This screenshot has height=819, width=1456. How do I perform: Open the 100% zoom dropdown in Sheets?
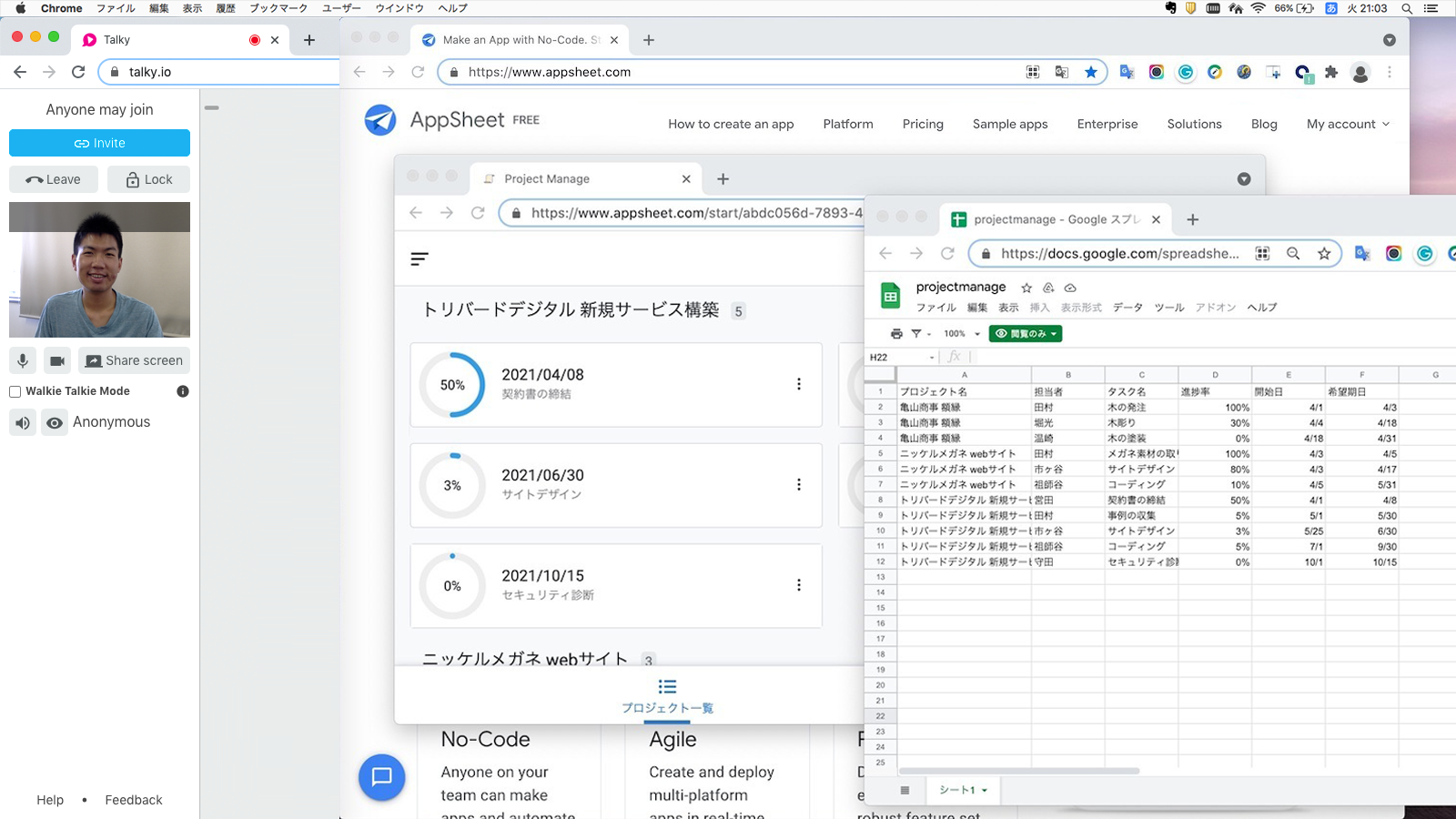955,333
